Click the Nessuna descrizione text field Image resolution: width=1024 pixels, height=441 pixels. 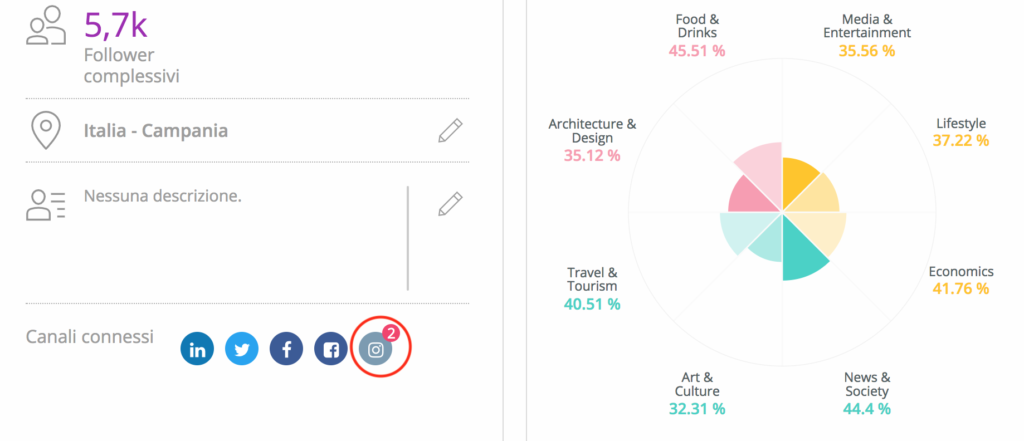point(163,196)
